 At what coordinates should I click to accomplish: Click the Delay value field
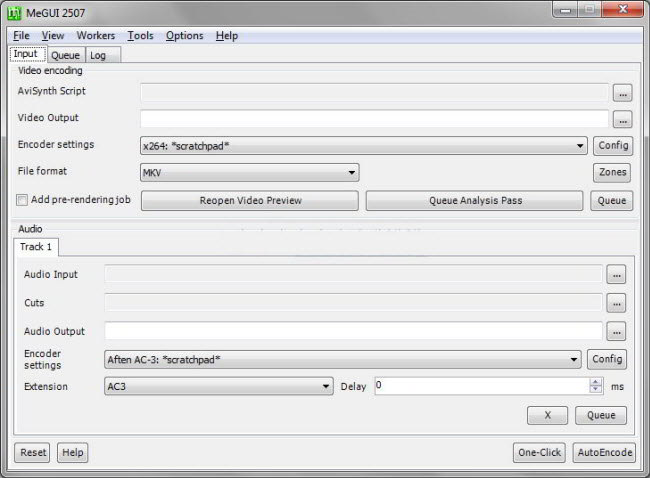click(482, 386)
